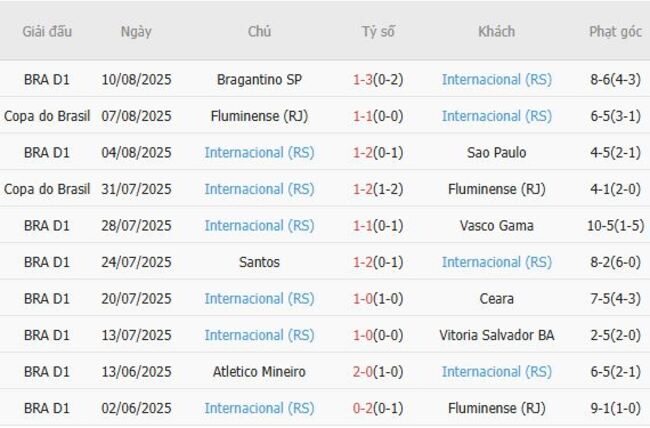
Task: Open the Atletico Mineiro team link
Action: (x=259, y=372)
